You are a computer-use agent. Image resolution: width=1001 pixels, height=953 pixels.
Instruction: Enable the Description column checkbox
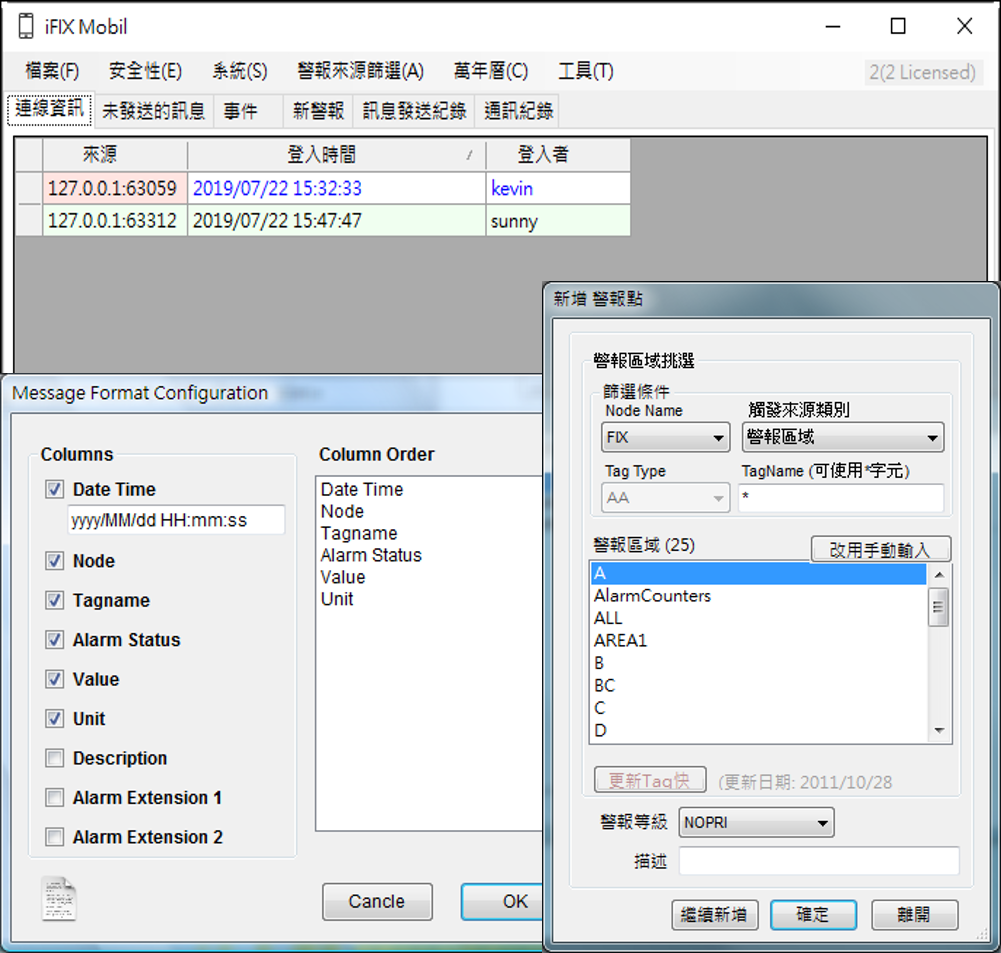tap(55, 758)
